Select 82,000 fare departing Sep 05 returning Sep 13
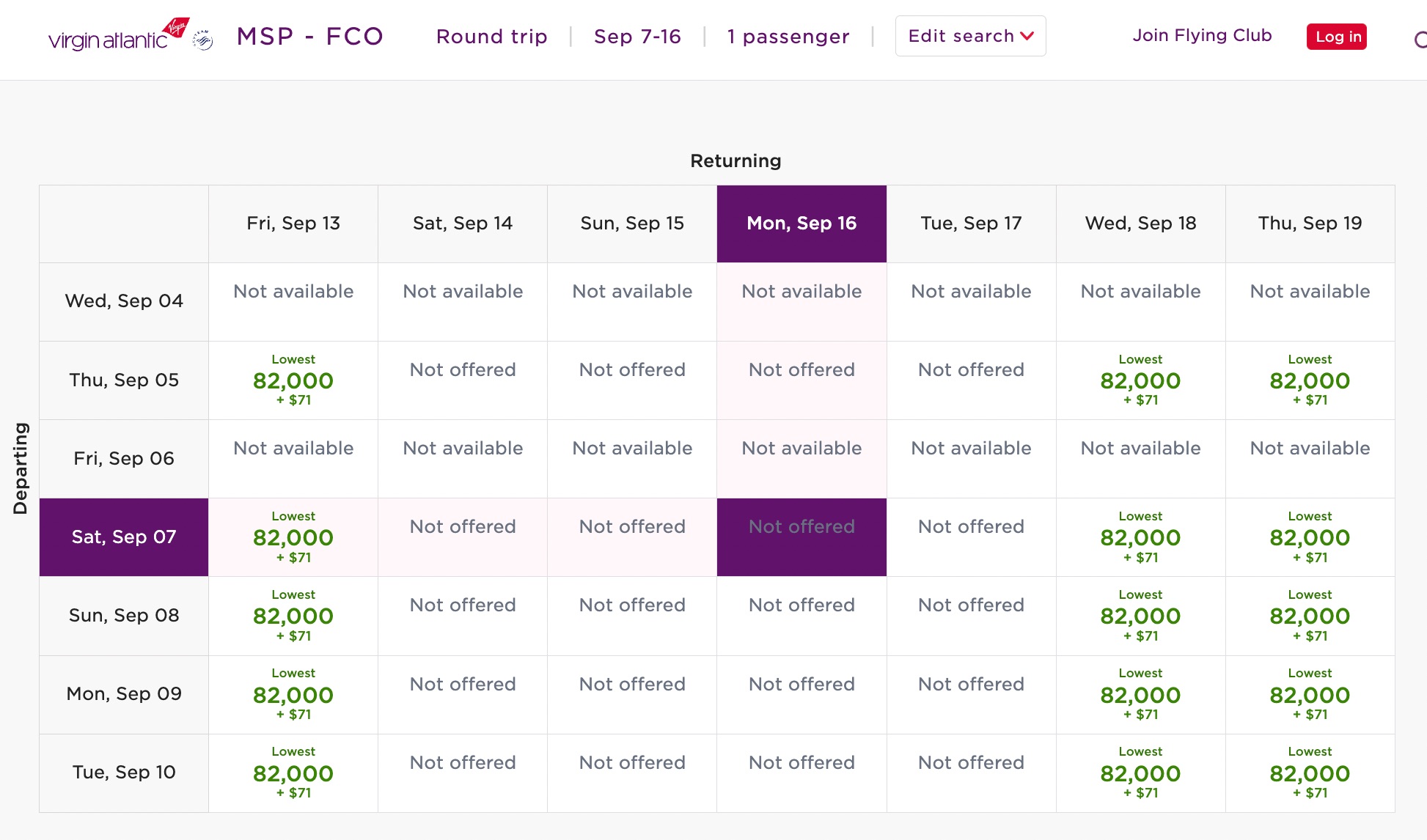Image resolution: width=1427 pixels, height=840 pixels. pyautogui.click(x=293, y=380)
